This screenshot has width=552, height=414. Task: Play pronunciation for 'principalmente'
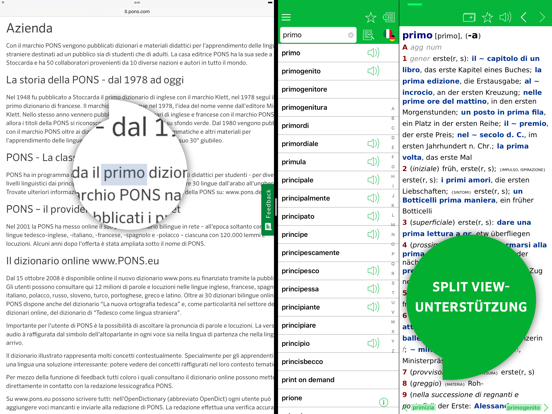[373, 198]
